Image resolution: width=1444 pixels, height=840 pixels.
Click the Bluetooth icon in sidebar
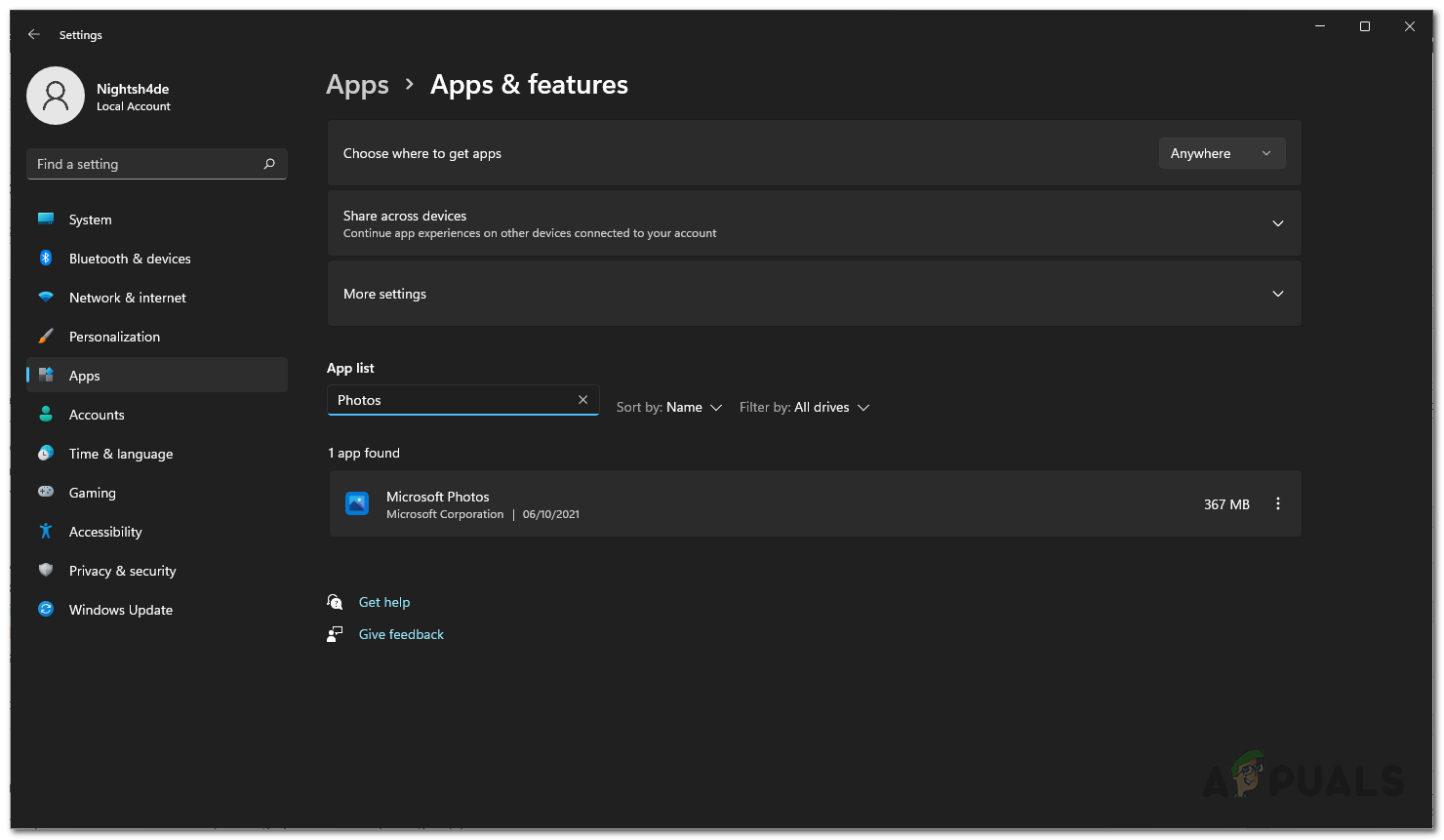coord(46,259)
